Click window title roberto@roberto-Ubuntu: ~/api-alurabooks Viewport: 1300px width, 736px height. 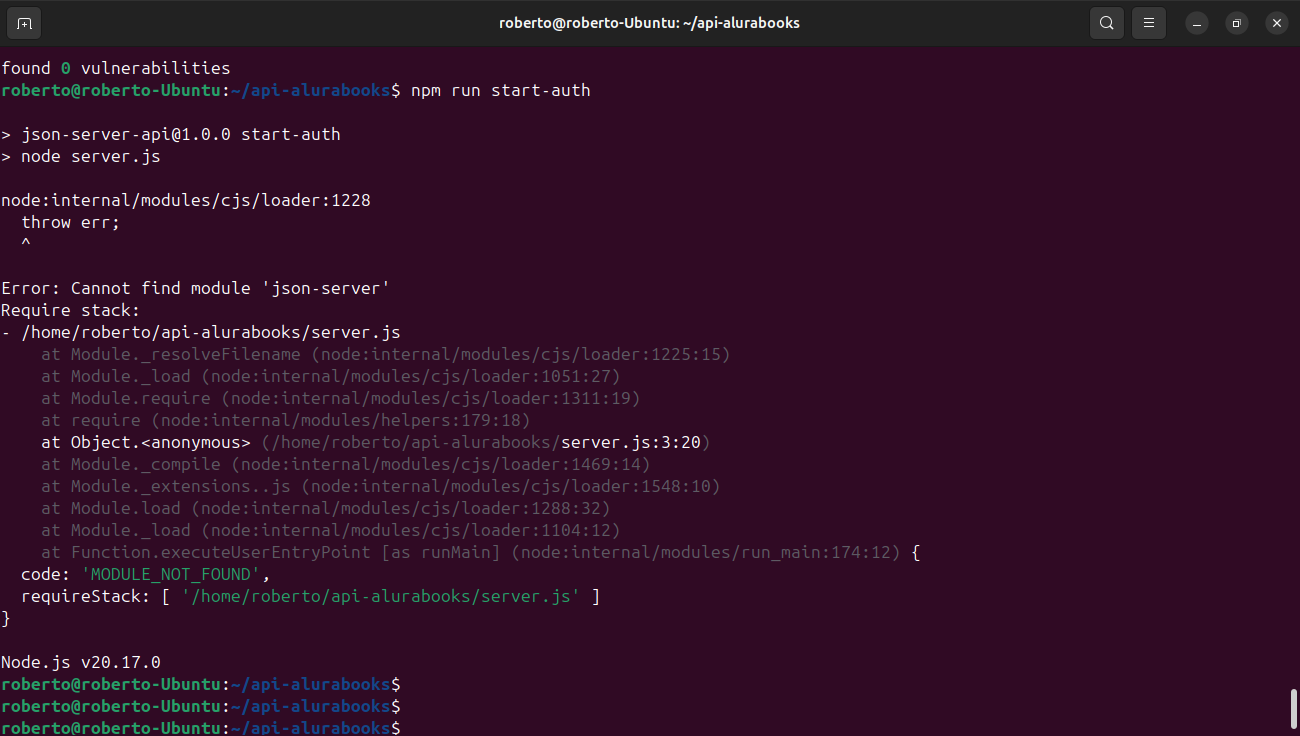(649, 23)
